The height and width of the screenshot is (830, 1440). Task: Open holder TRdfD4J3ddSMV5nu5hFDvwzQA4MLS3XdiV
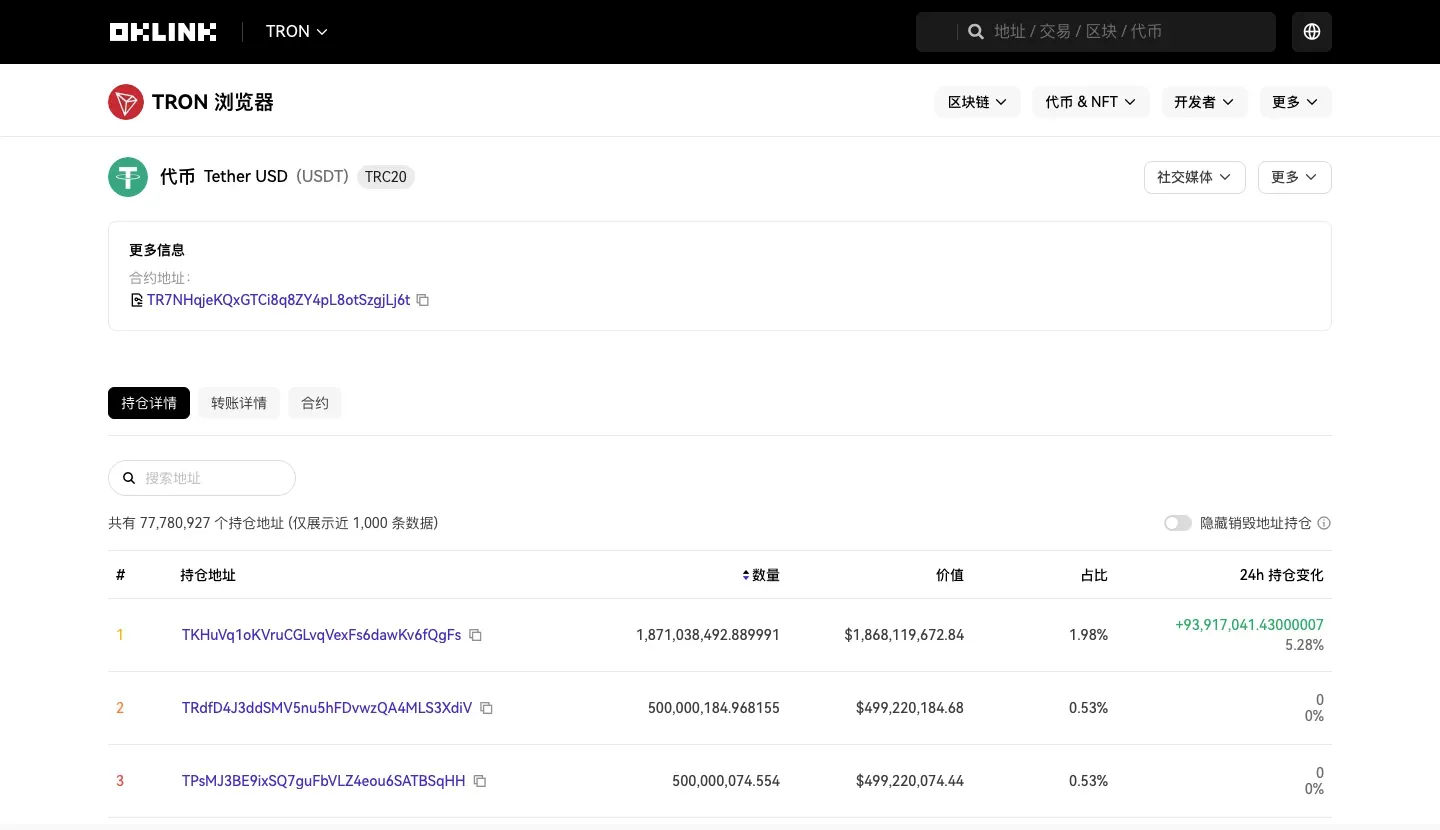pyautogui.click(x=327, y=708)
